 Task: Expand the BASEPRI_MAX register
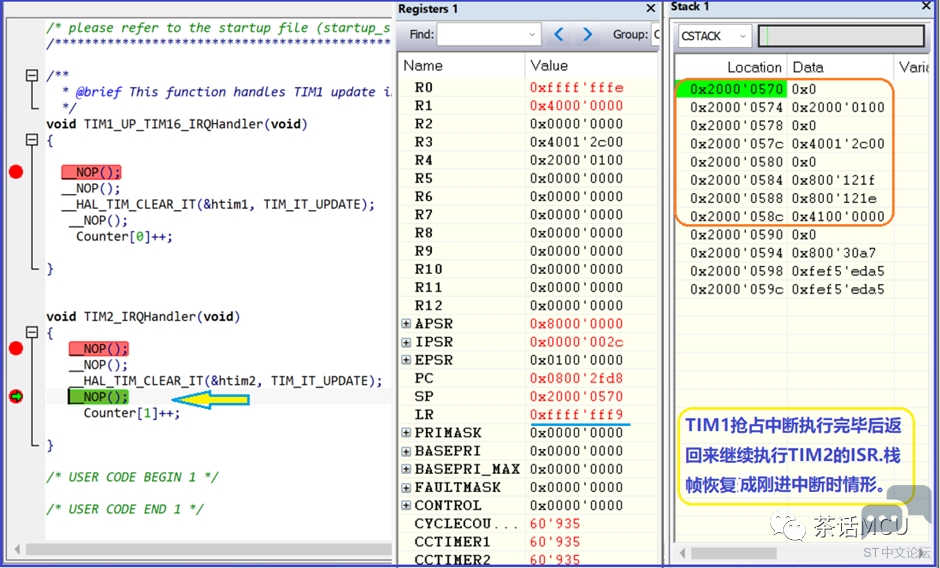tap(406, 469)
